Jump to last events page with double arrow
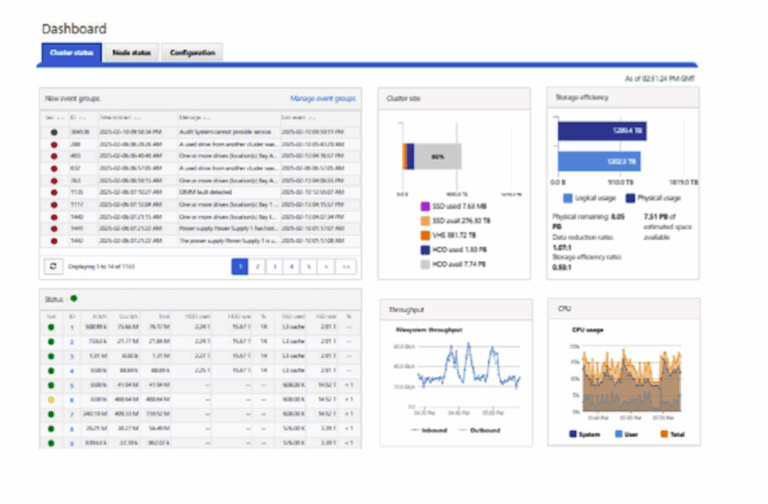 [x=346, y=267]
